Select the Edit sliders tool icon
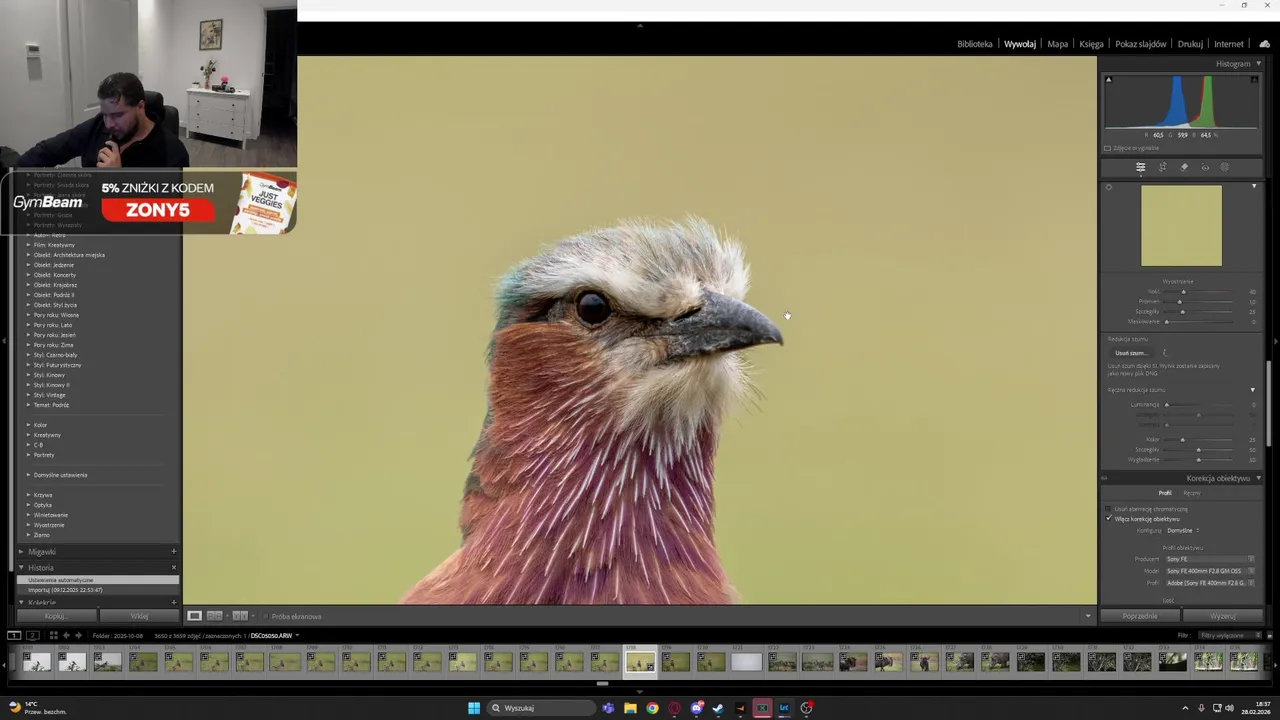The width and height of the screenshot is (1280, 720). (1140, 167)
